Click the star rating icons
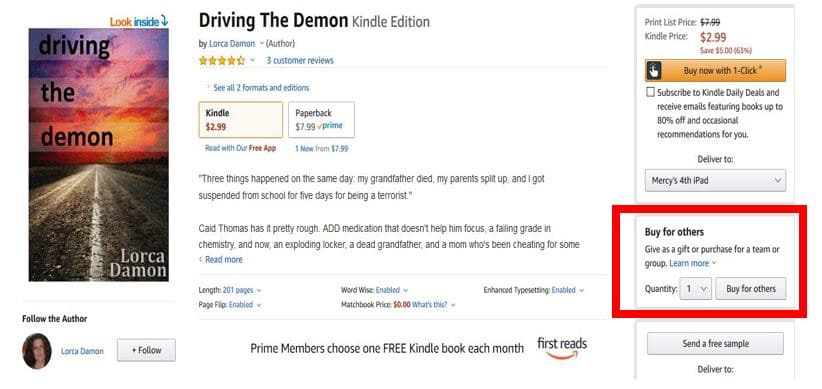 pyautogui.click(x=222, y=60)
